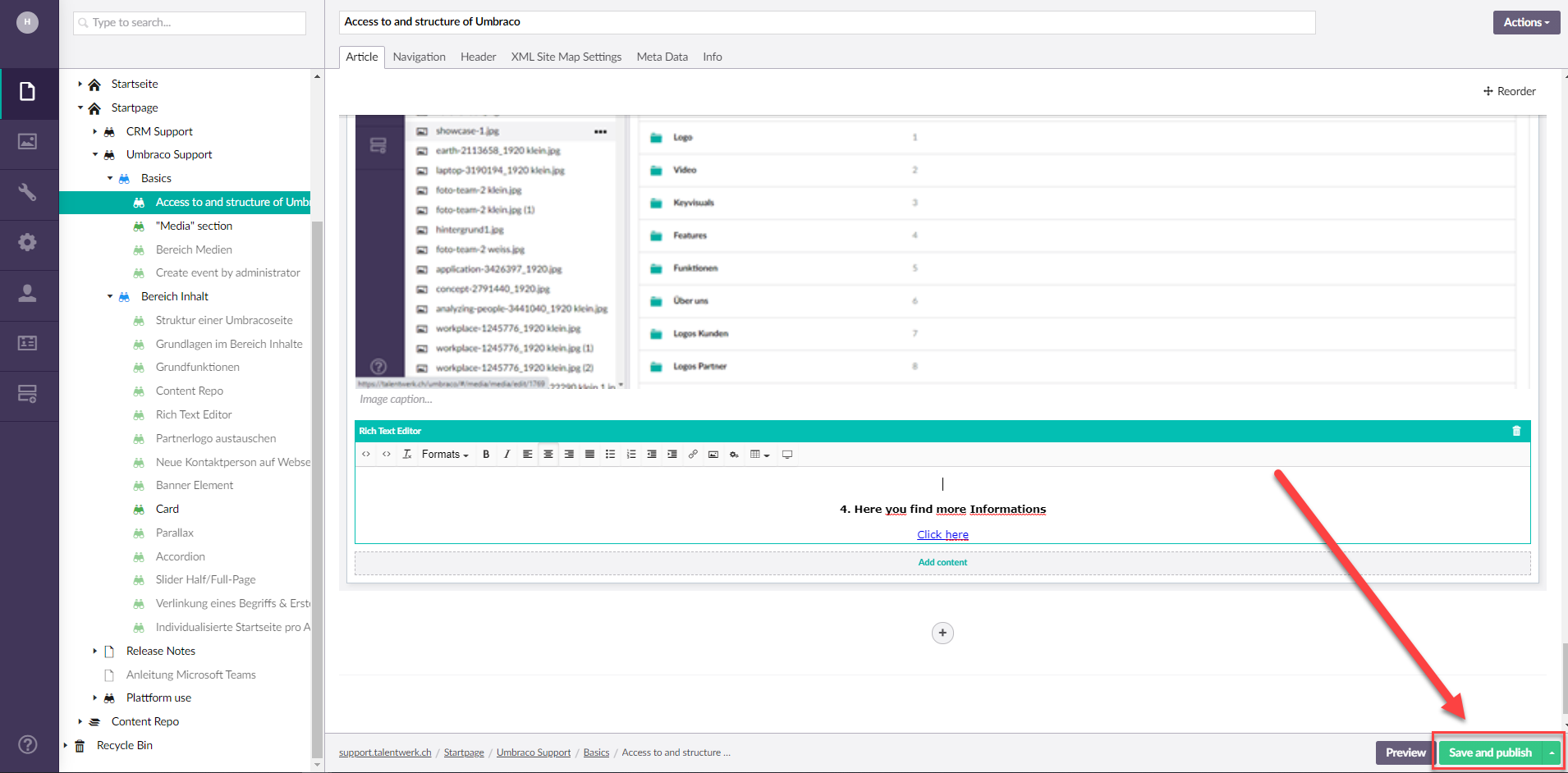Align text right
The height and width of the screenshot is (773, 1568).
click(569, 455)
